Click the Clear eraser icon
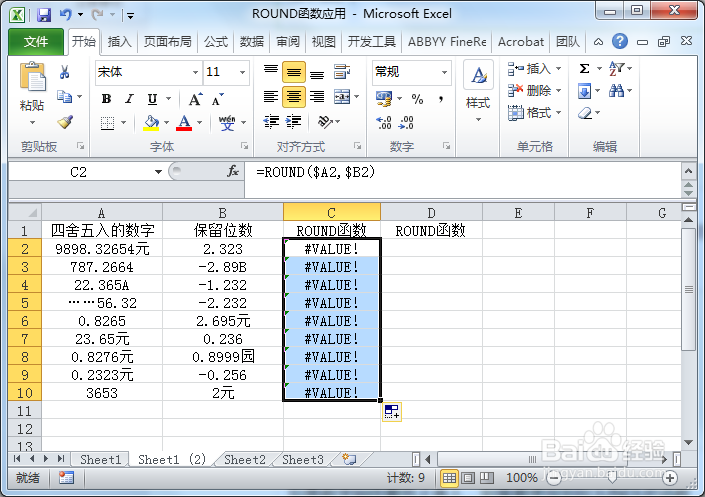The width and height of the screenshot is (705, 497). [585, 113]
